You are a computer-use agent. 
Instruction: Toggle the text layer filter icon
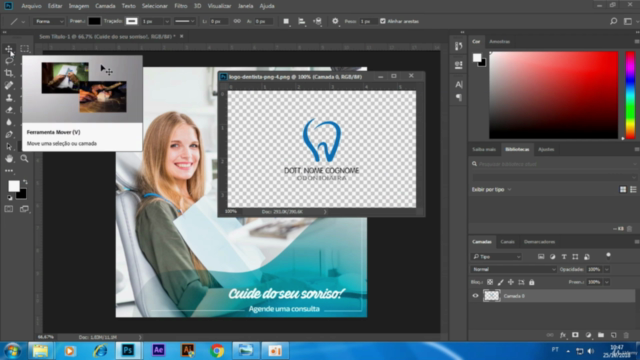pos(564,257)
